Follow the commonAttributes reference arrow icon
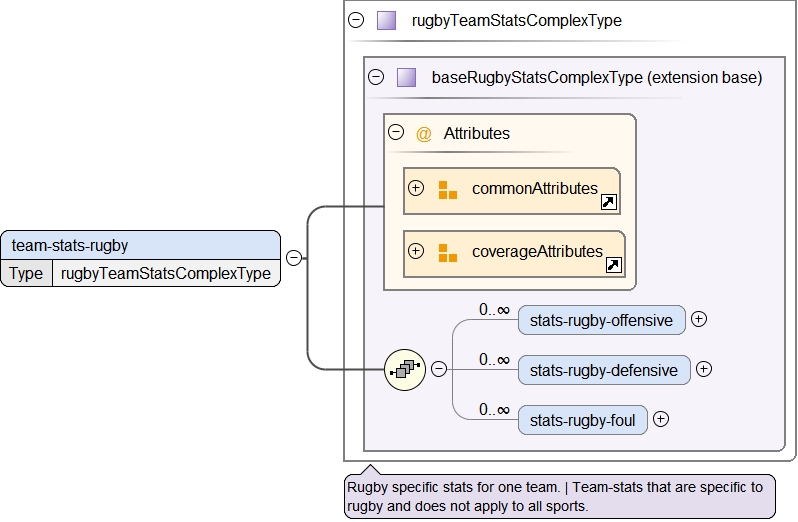798x522 pixels. (608, 202)
